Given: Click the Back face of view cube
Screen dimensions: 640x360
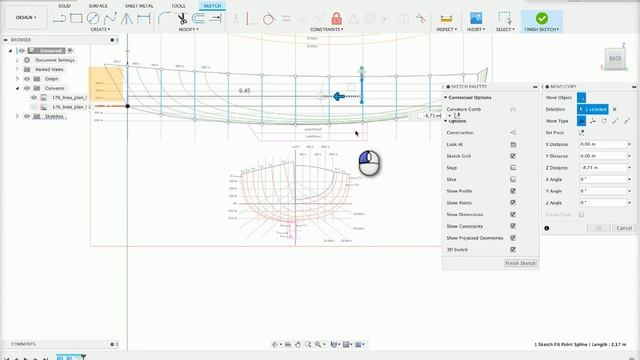Looking at the screenshot, I should click(615, 59).
